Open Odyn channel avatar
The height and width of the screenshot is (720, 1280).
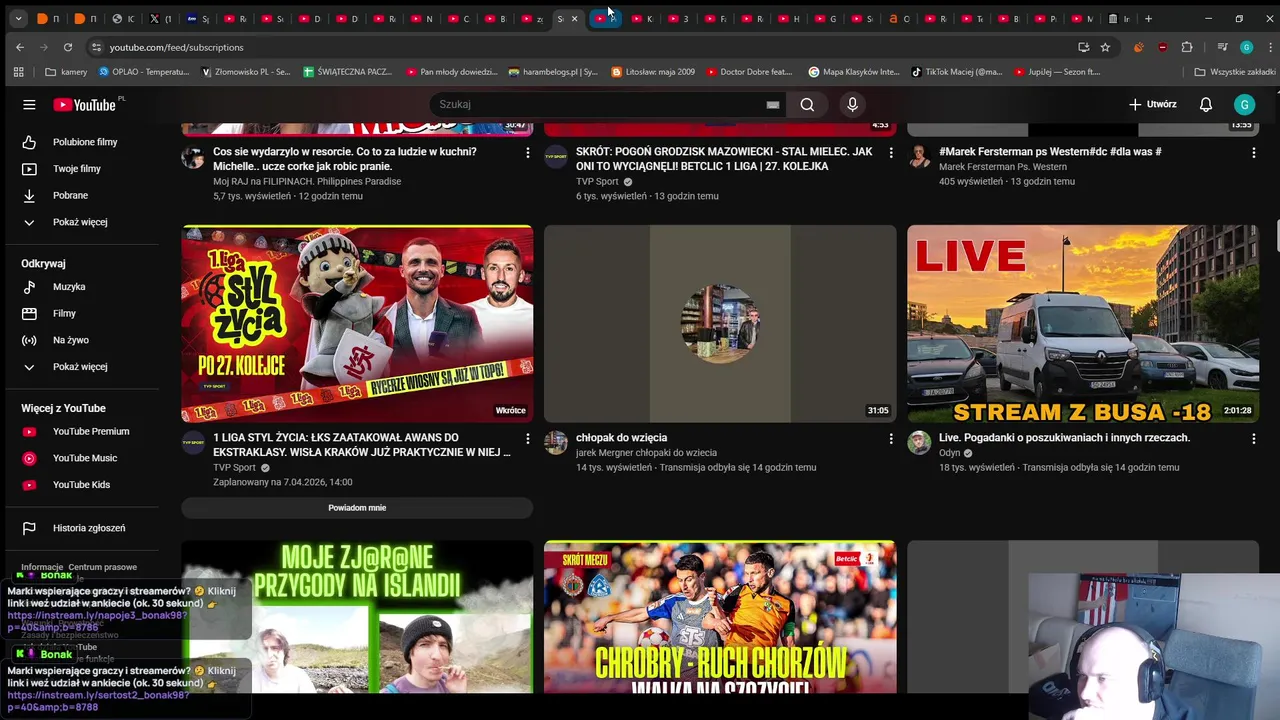tap(919, 443)
